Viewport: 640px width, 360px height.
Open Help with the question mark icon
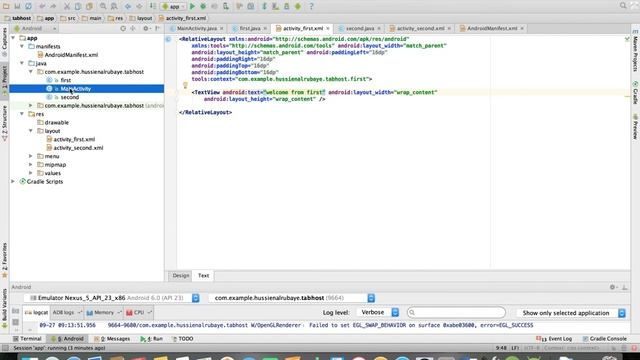click(311, 6)
